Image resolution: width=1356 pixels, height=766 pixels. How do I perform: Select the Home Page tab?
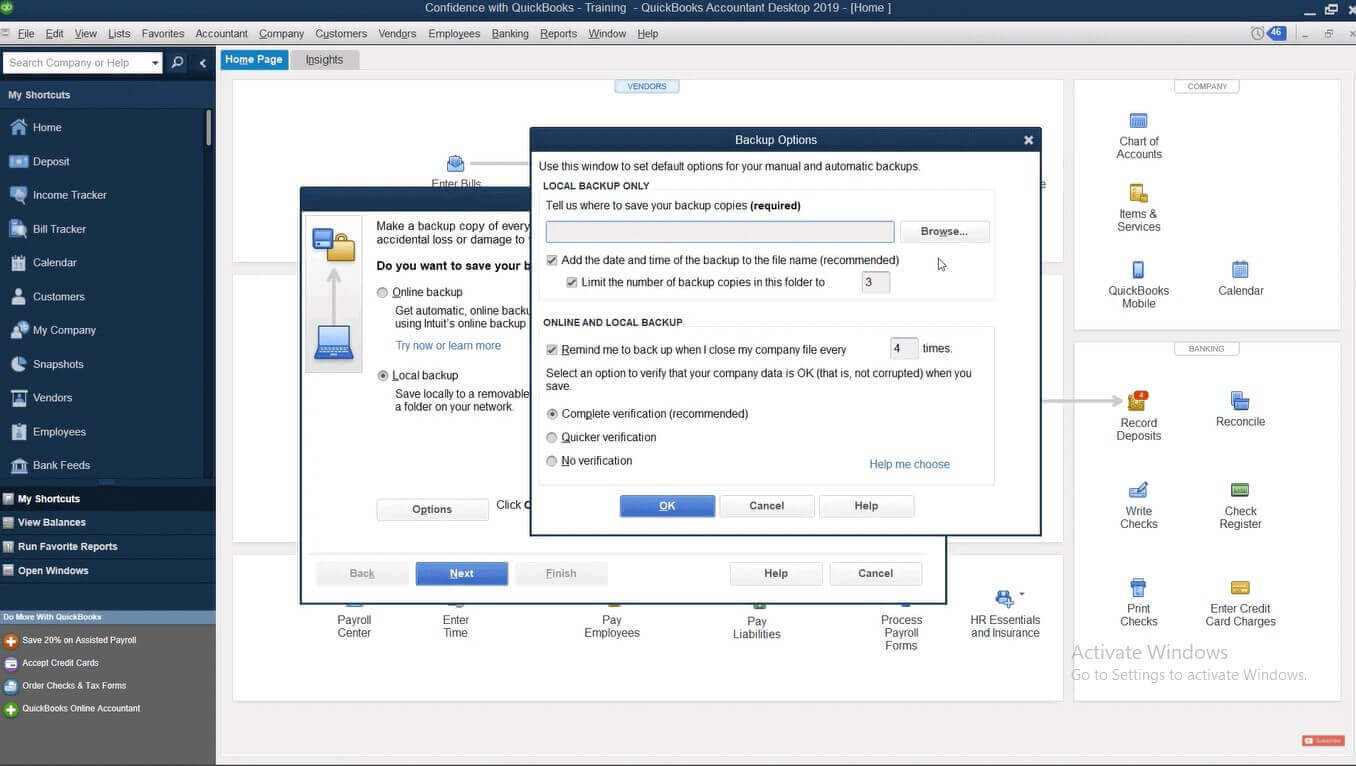(x=254, y=60)
